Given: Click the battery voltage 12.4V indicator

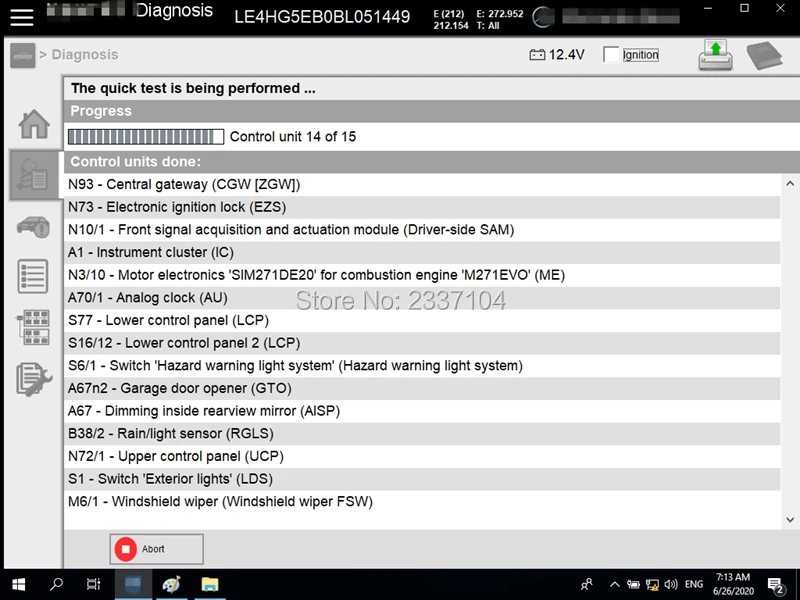Looking at the screenshot, I should (557, 55).
